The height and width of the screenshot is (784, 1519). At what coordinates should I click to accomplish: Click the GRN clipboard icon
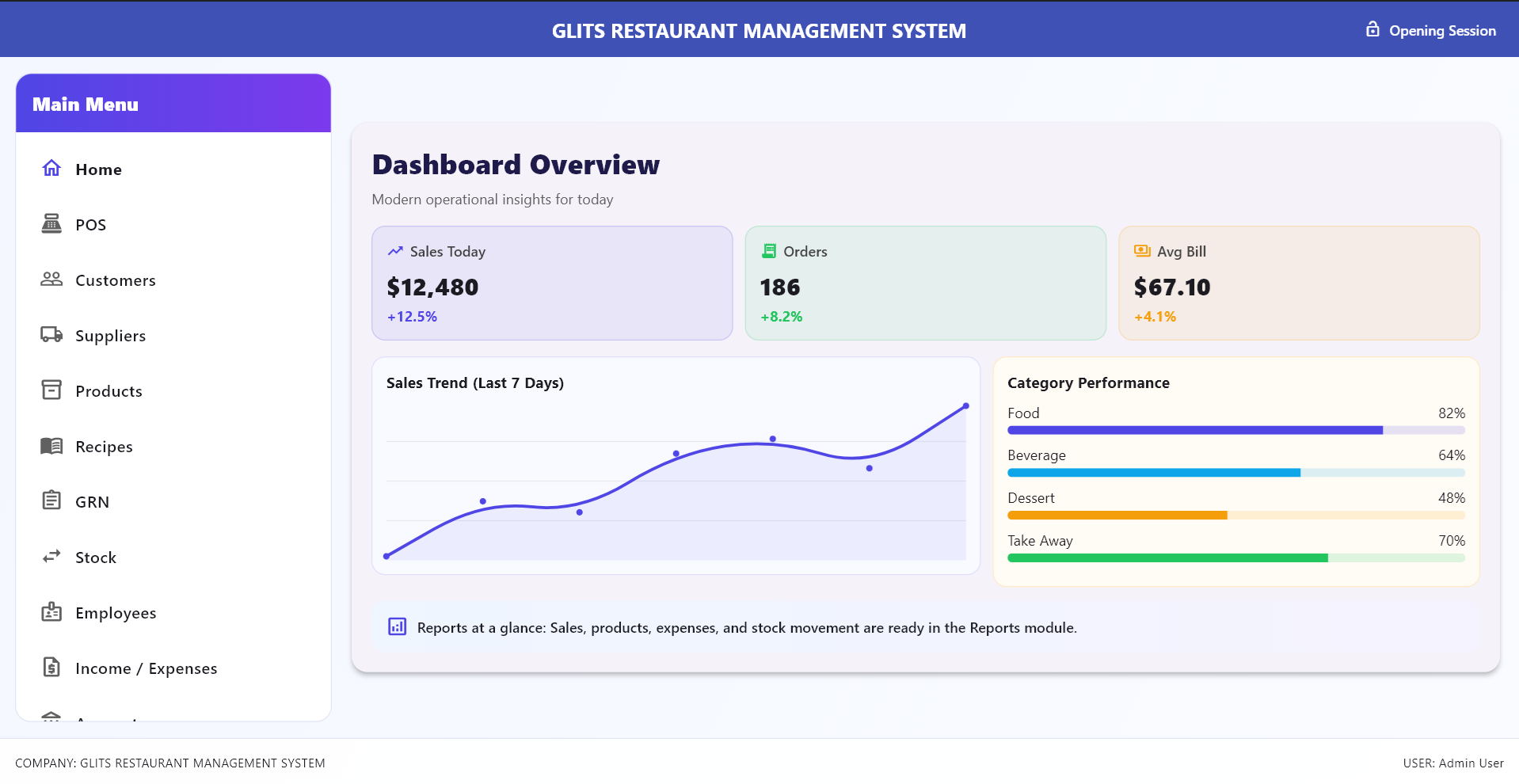click(x=51, y=500)
